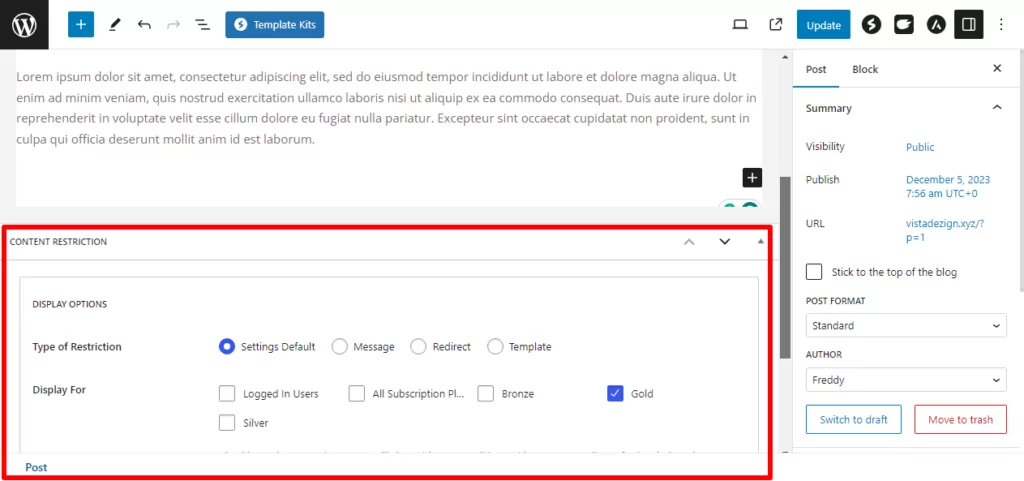Image resolution: width=1024 pixels, height=481 pixels.
Task: Open the Public visibility link
Action: click(x=920, y=147)
